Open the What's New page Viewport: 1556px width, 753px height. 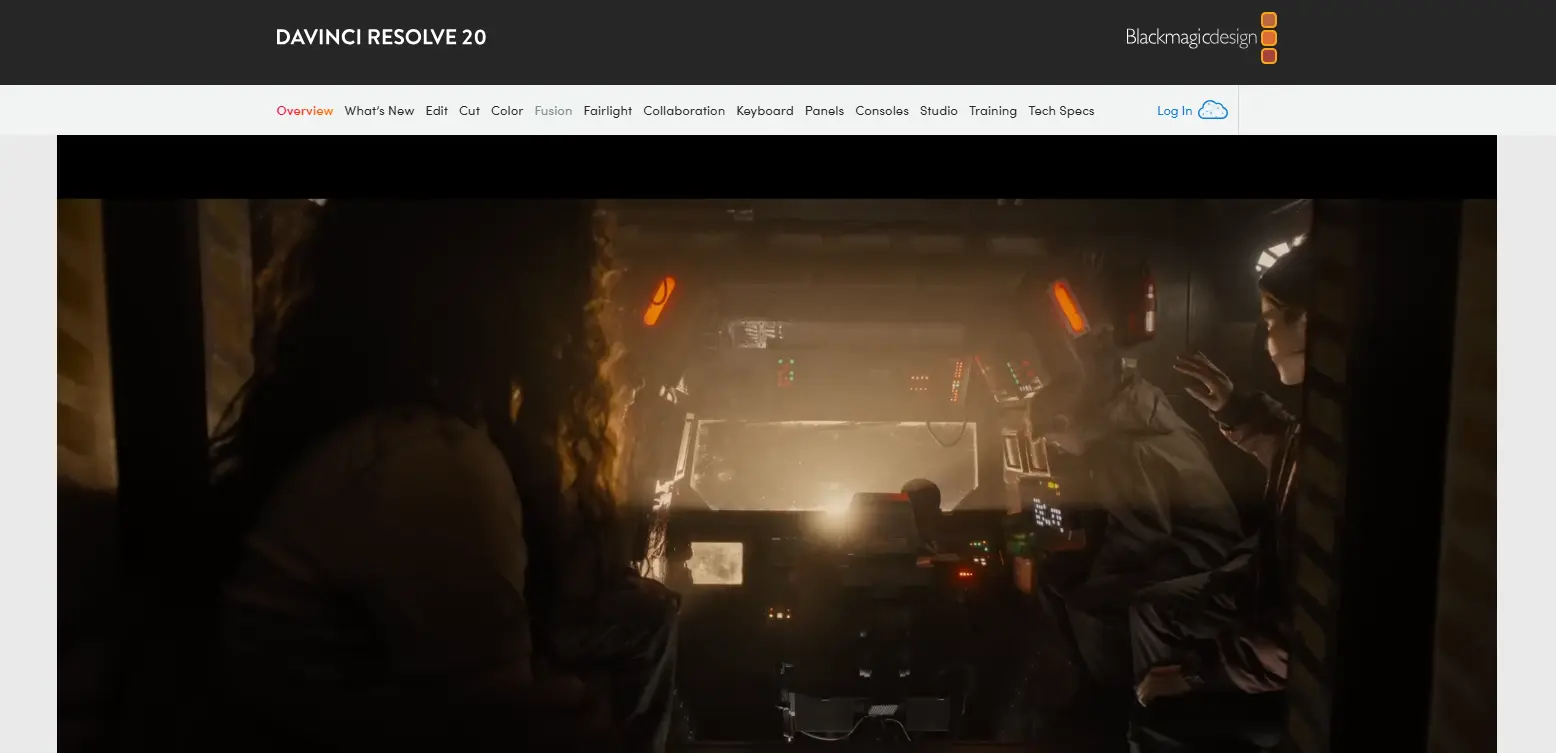click(x=379, y=110)
